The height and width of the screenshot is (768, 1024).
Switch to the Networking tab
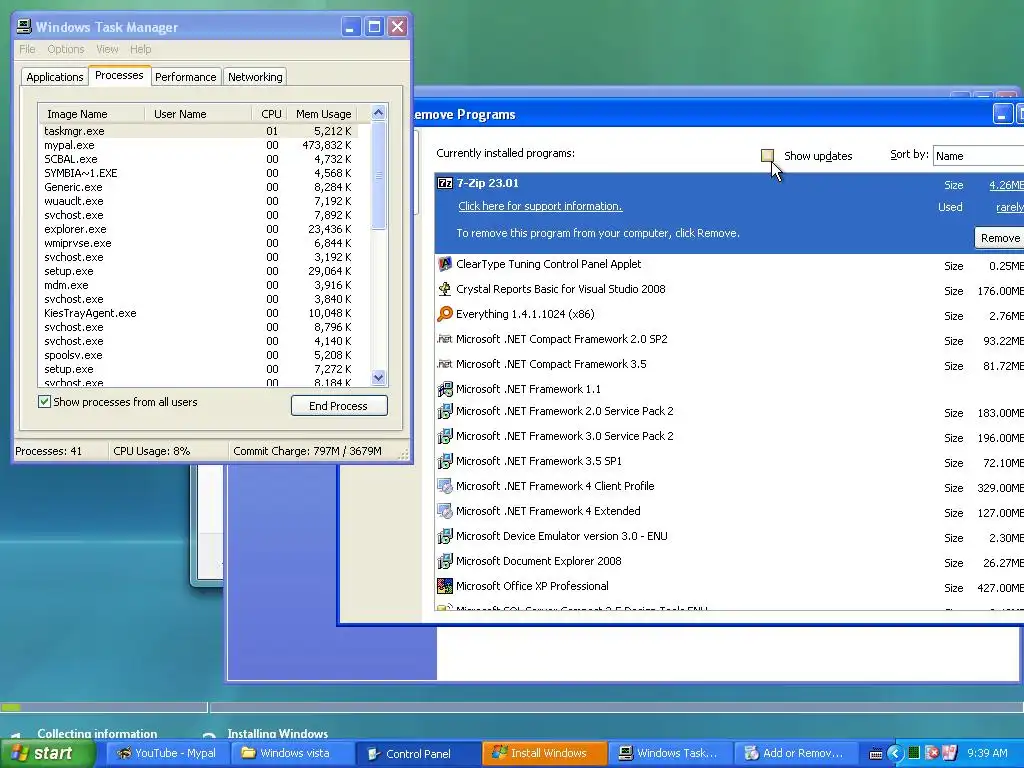tap(255, 77)
